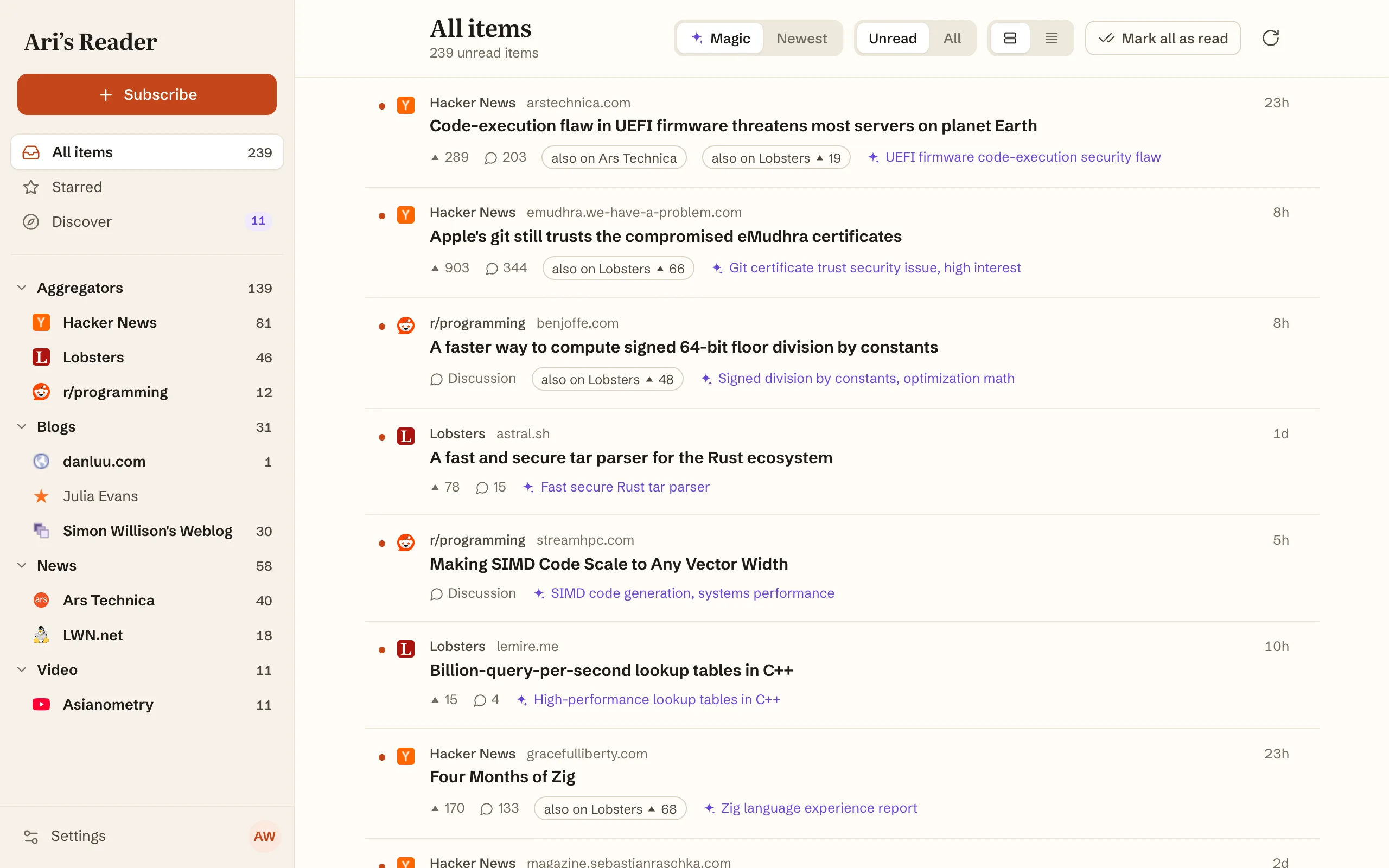Switch to compact list view icon

(1051, 38)
